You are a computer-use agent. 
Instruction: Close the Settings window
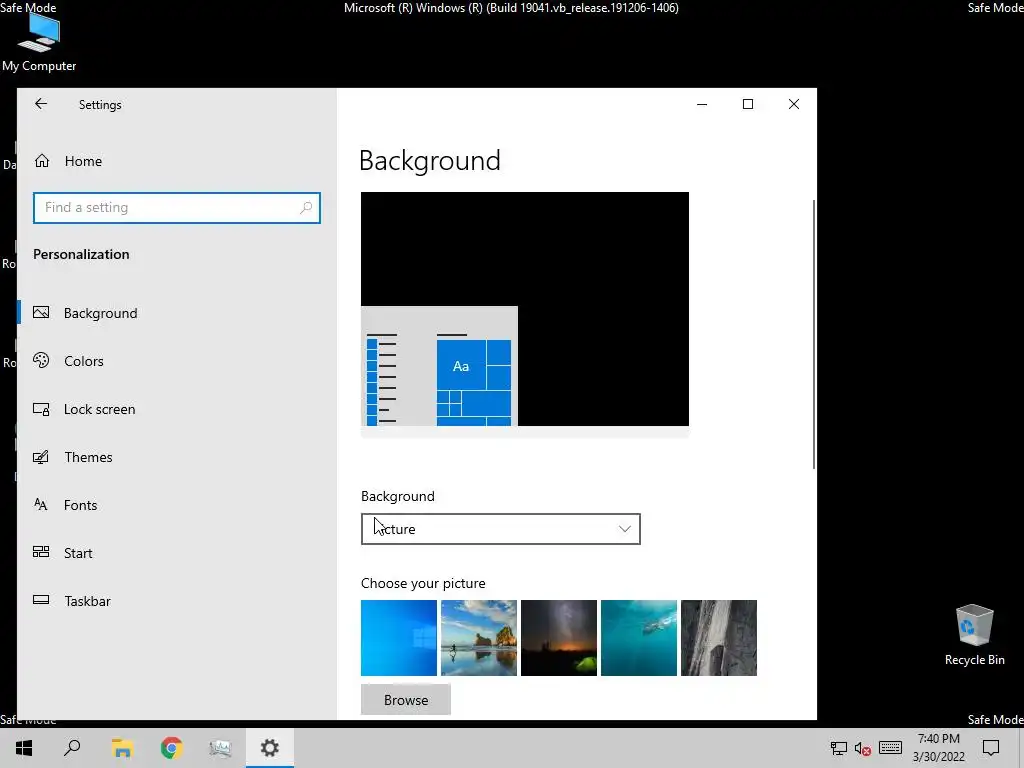click(793, 104)
